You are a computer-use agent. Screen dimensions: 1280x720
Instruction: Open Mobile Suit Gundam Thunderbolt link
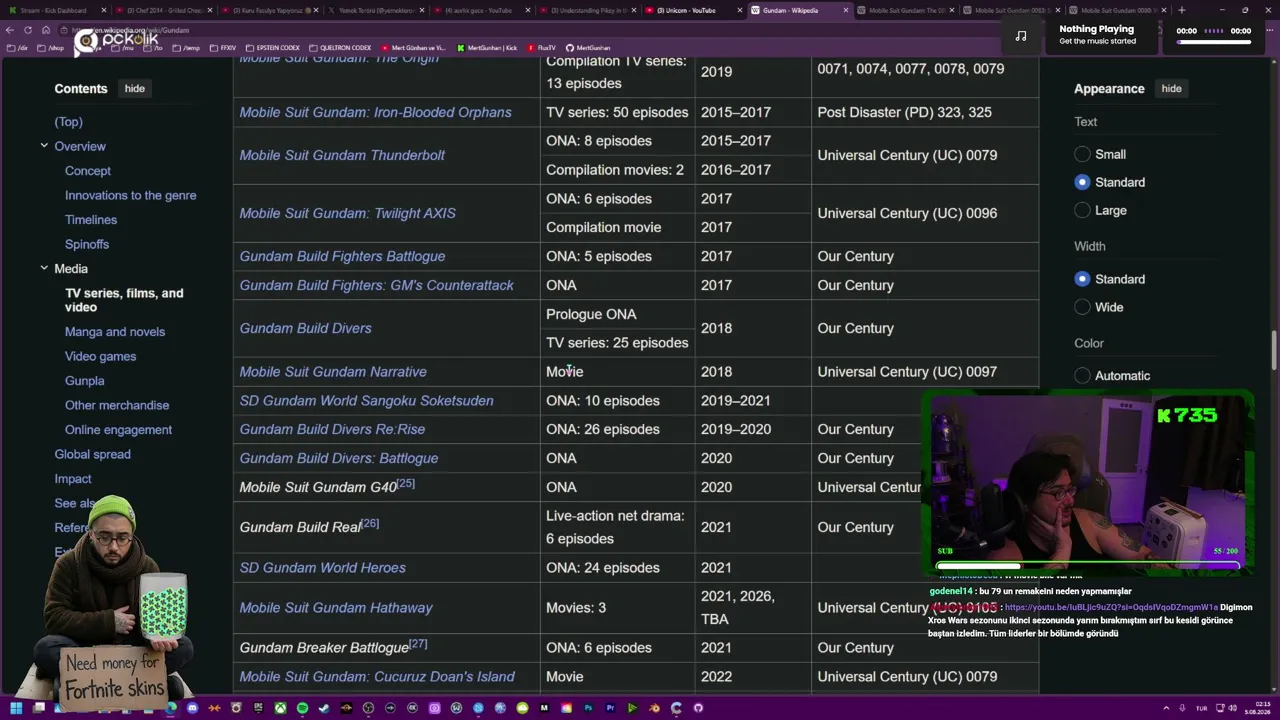tap(342, 155)
